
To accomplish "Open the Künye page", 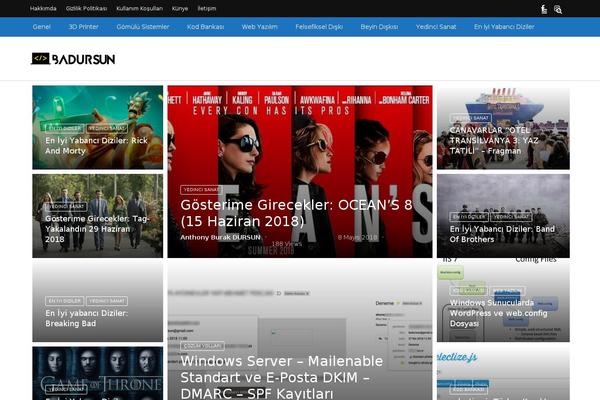I will (x=180, y=8).
